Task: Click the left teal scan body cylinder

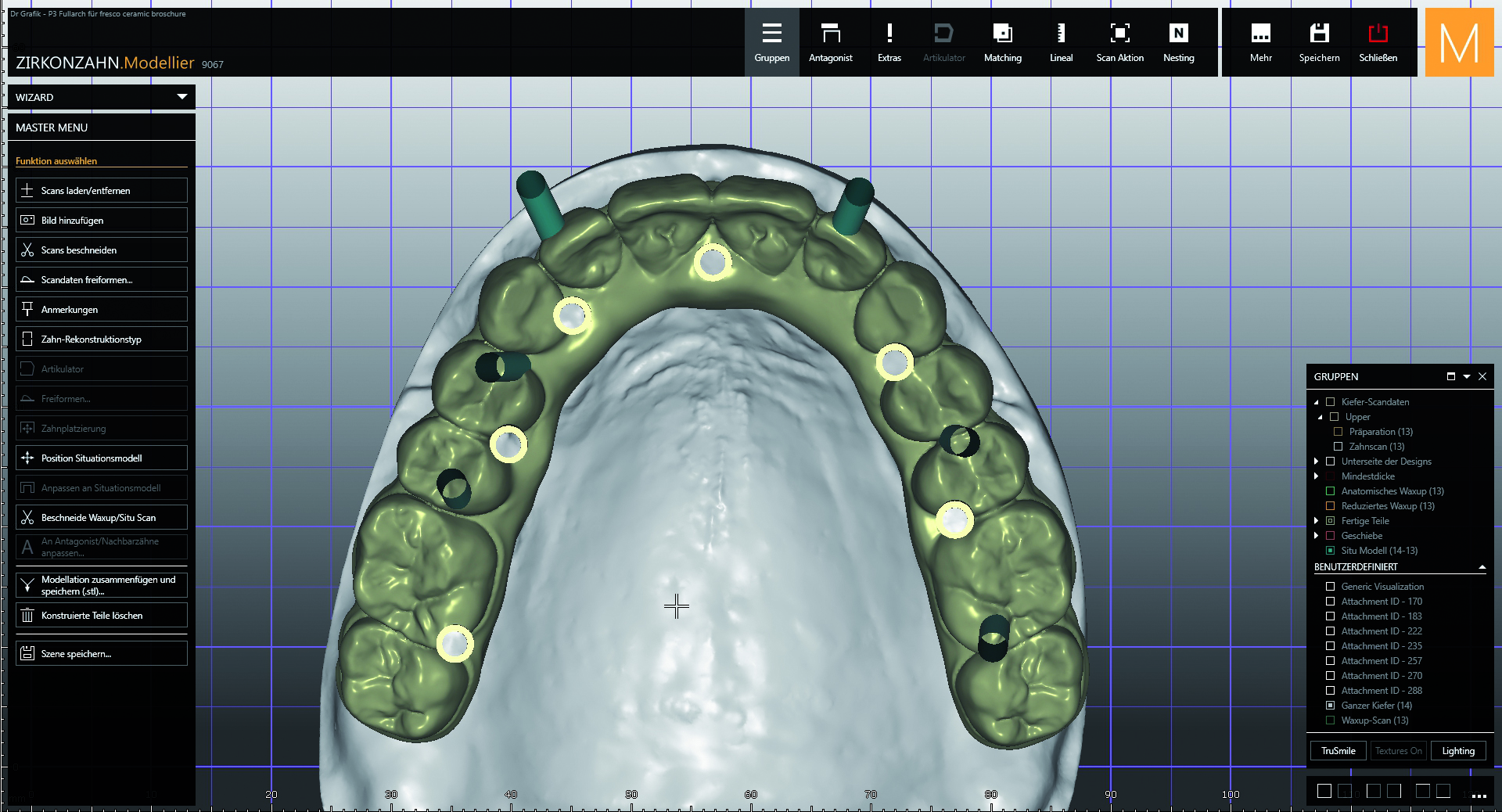Action: click(x=540, y=203)
